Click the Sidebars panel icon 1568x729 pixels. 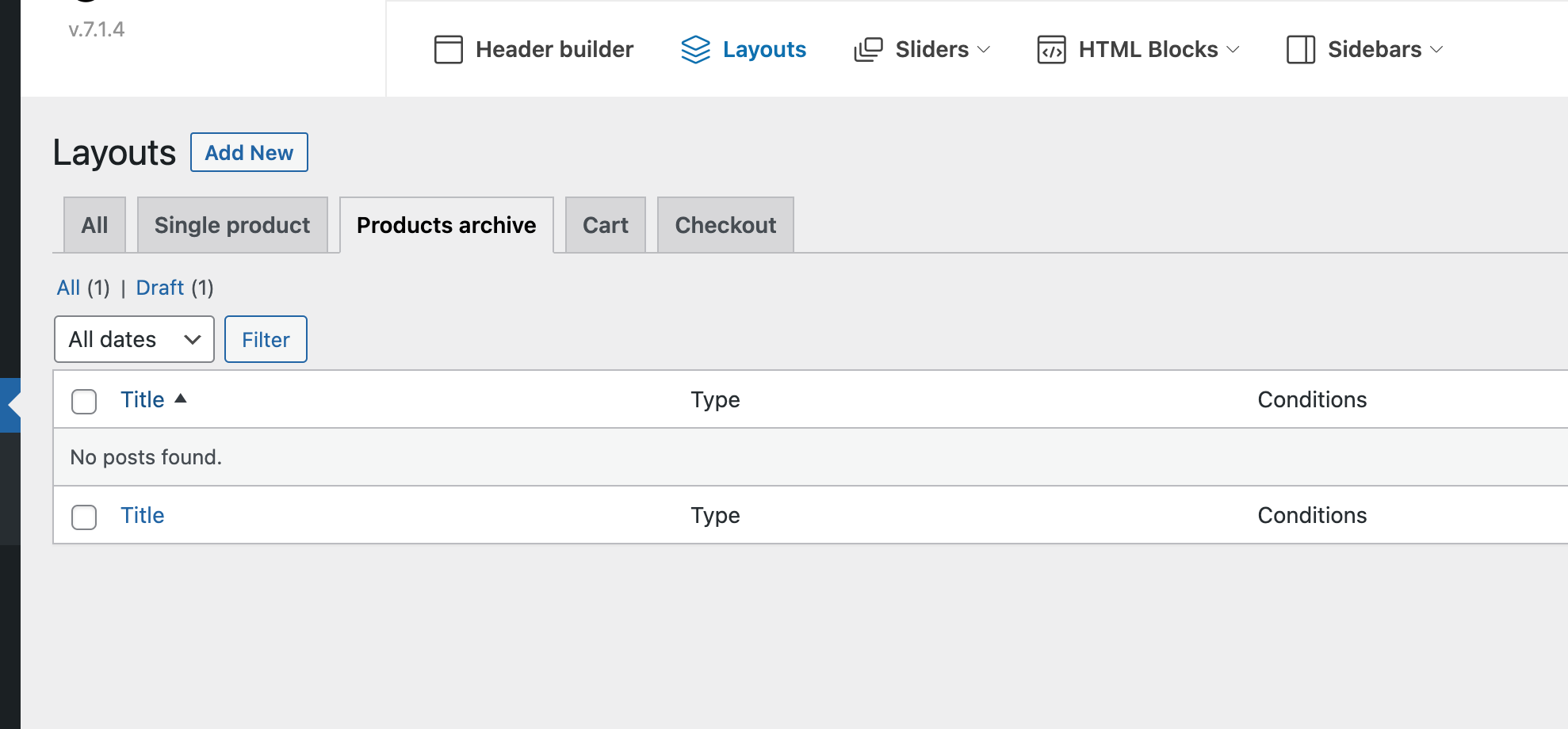pos(1300,49)
